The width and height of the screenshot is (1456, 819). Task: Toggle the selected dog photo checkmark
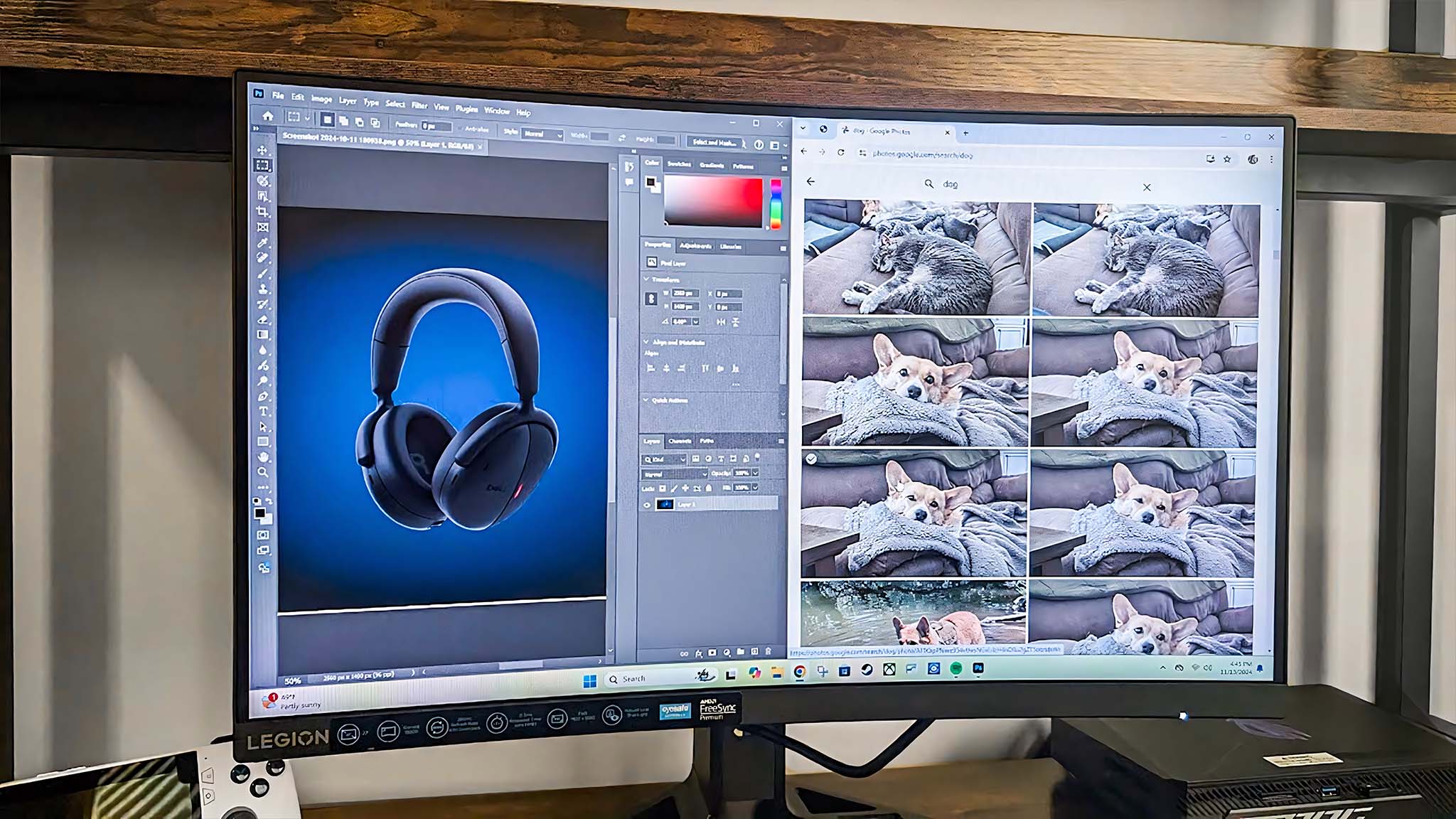coord(811,459)
